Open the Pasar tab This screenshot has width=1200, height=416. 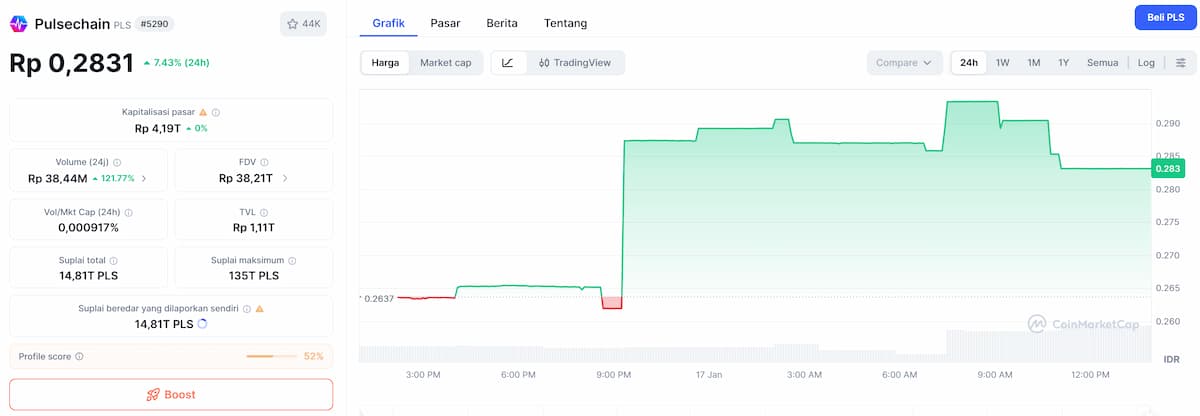[x=446, y=23]
